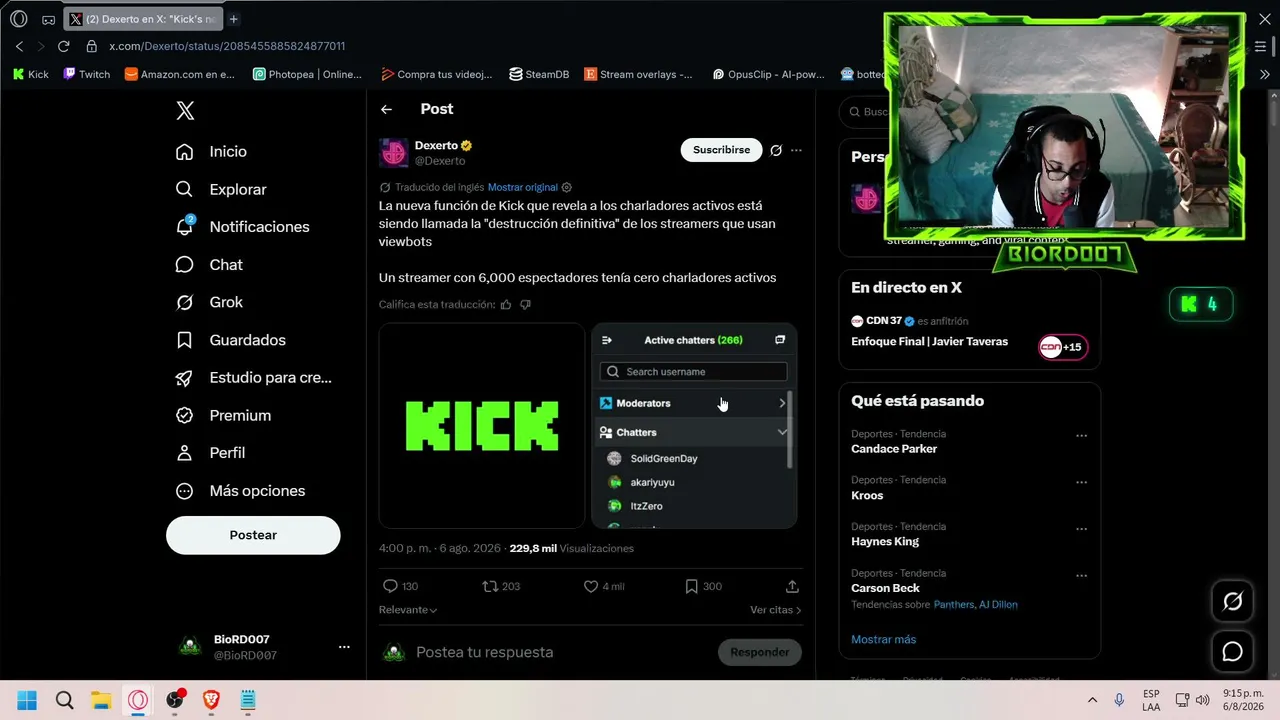Click the share post icon
The height and width of the screenshot is (720, 1280).
click(x=792, y=586)
